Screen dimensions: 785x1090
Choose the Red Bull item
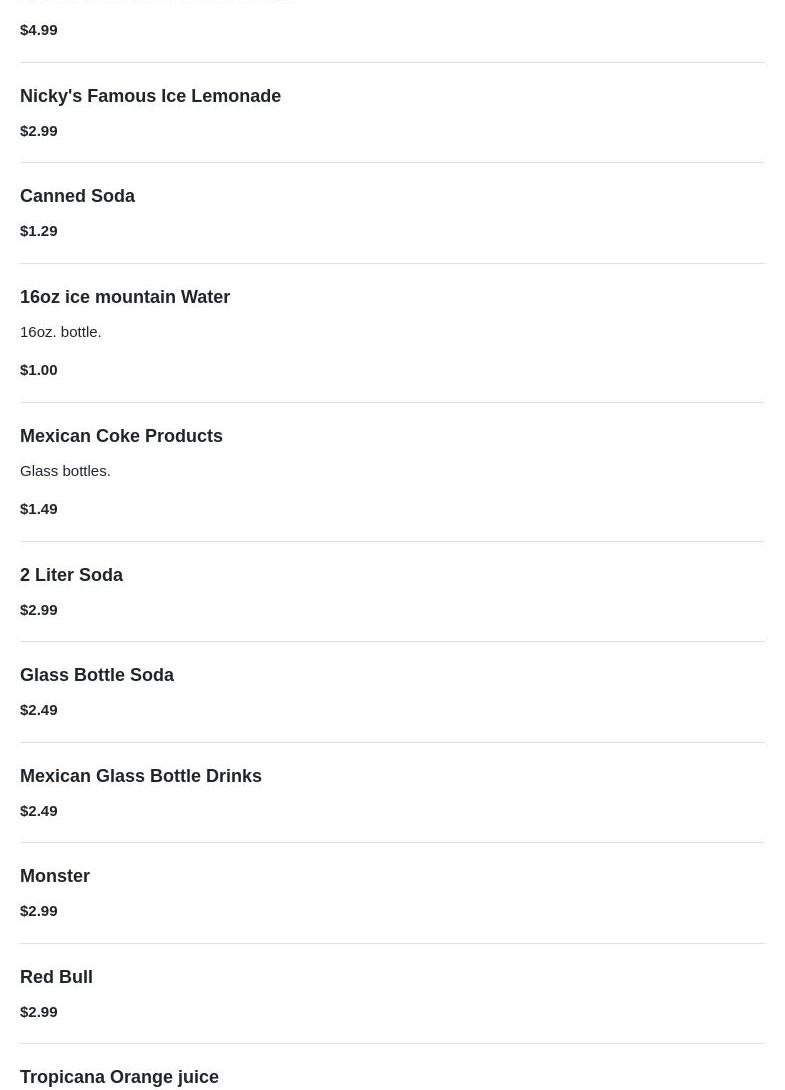56,977
